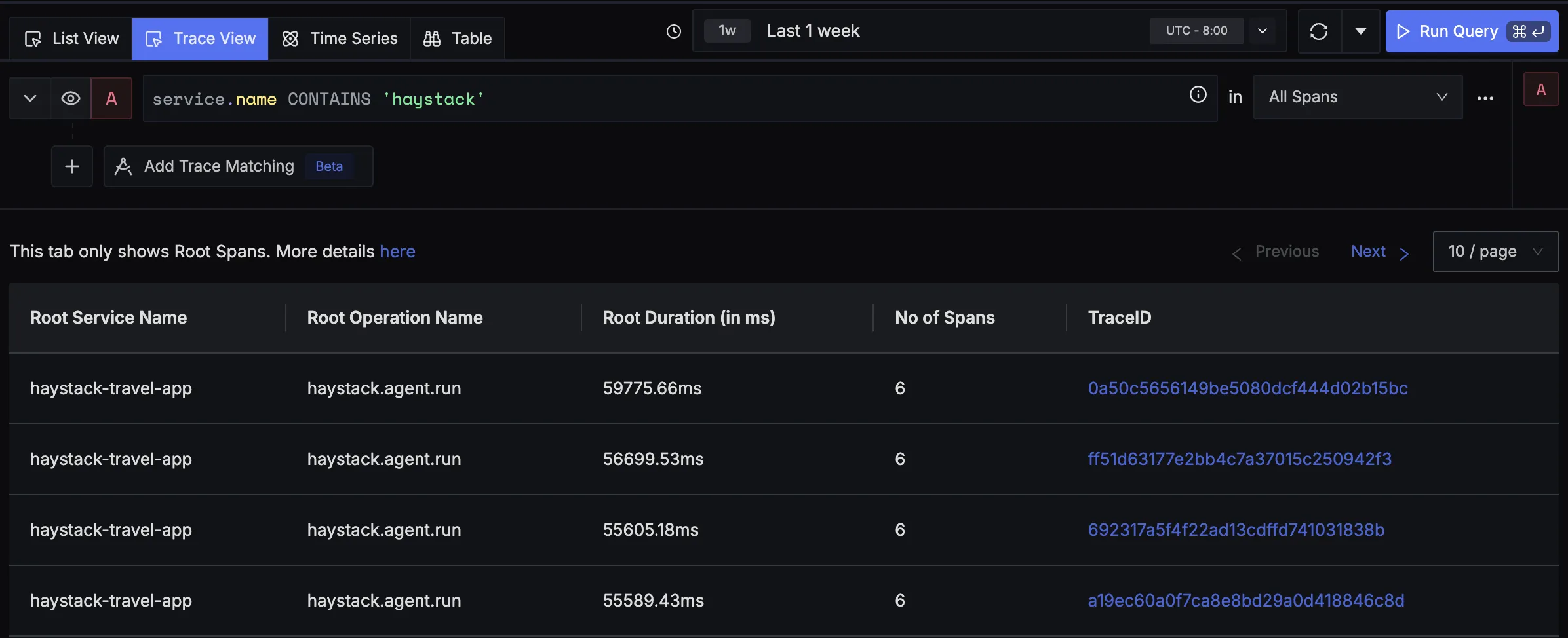Click the query A label badge

[111, 98]
